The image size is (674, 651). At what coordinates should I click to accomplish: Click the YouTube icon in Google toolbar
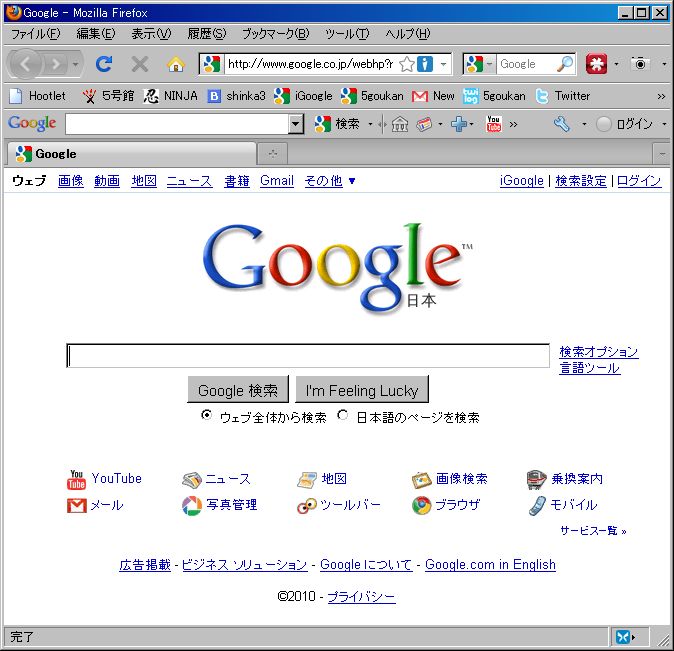(493, 124)
